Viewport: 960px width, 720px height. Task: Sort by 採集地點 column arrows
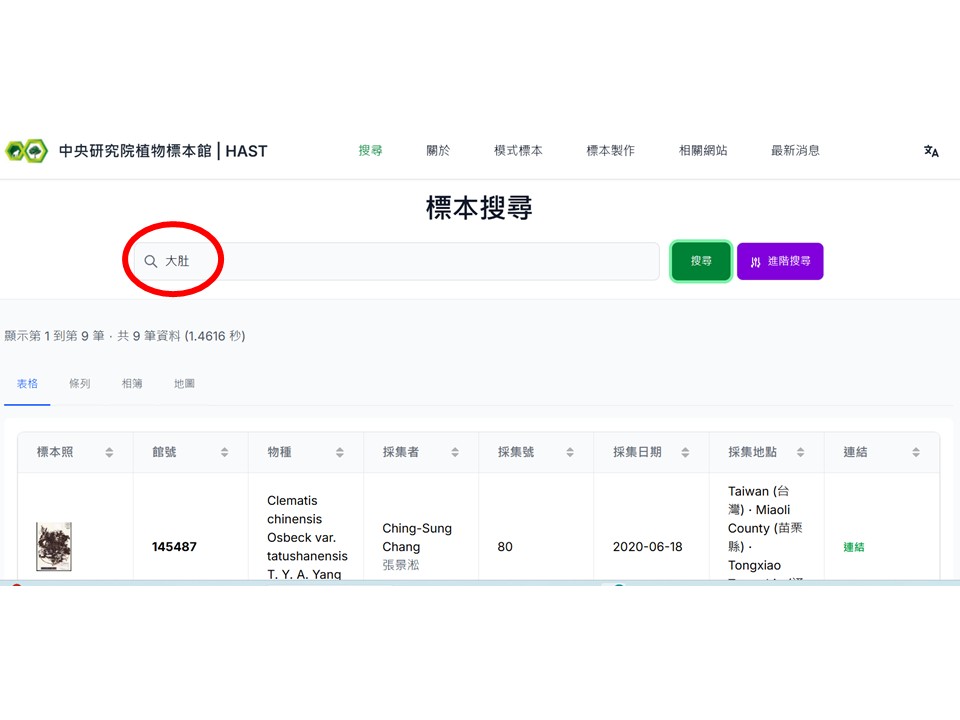click(x=800, y=453)
